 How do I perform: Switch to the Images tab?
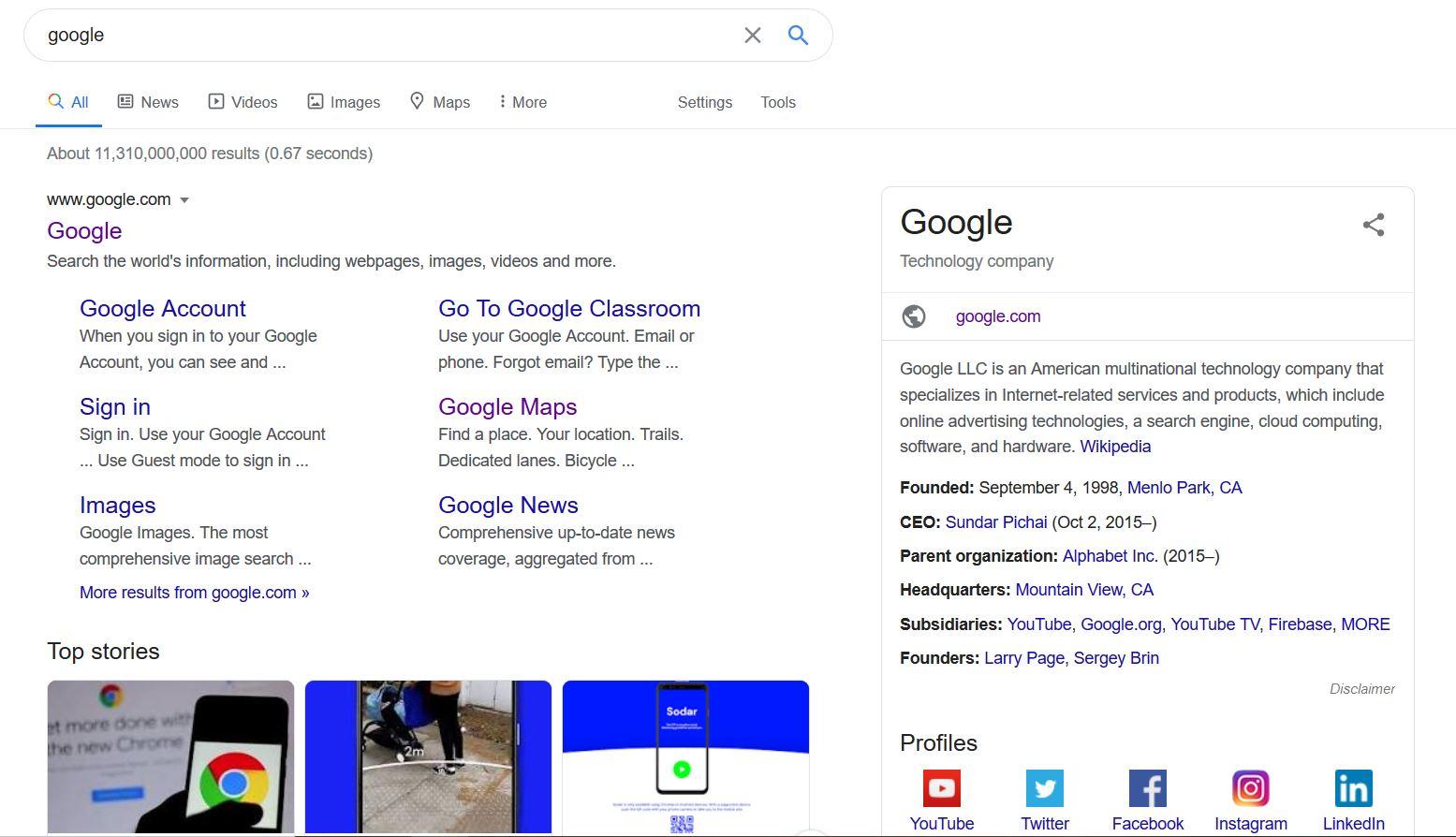click(344, 102)
